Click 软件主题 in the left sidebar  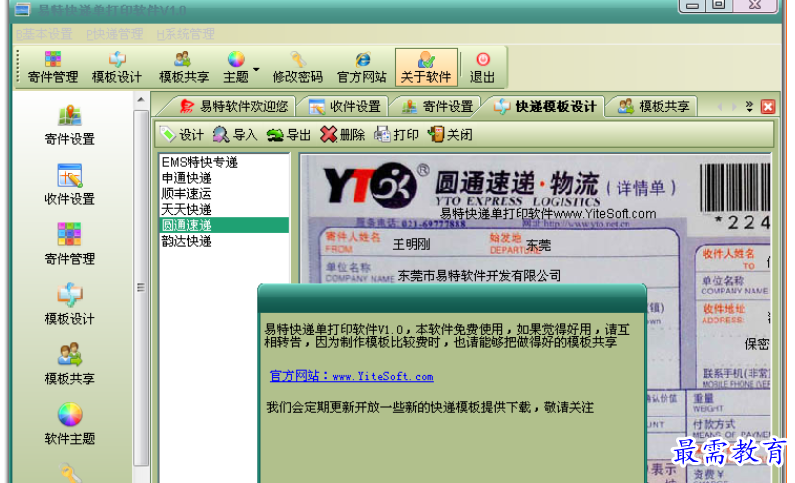[x=69, y=424]
